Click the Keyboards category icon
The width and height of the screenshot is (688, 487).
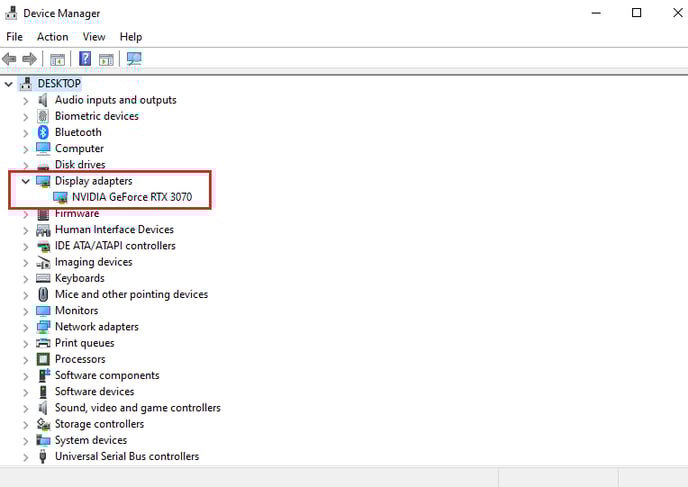[43, 278]
